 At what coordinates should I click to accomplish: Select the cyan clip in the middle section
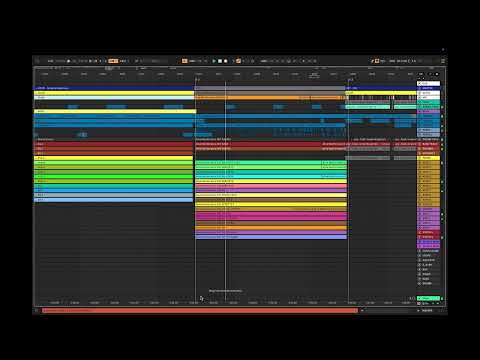(x=271, y=176)
